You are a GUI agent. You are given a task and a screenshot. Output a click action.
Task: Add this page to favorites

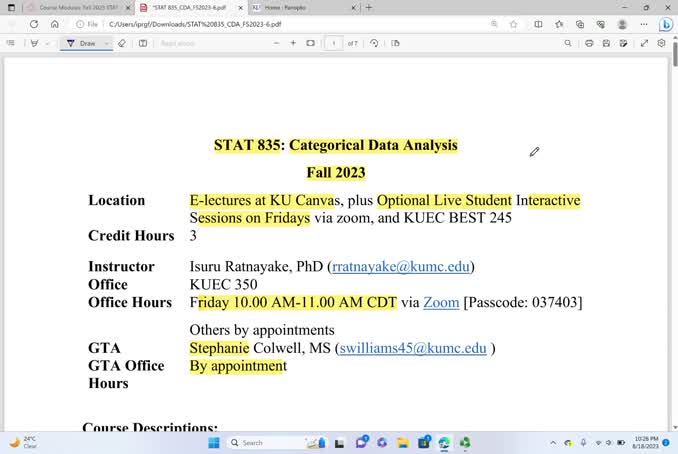pos(513,24)
